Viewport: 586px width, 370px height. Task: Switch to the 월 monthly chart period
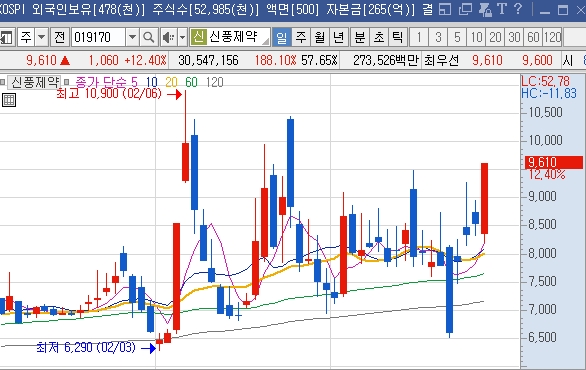coord(320,37)
